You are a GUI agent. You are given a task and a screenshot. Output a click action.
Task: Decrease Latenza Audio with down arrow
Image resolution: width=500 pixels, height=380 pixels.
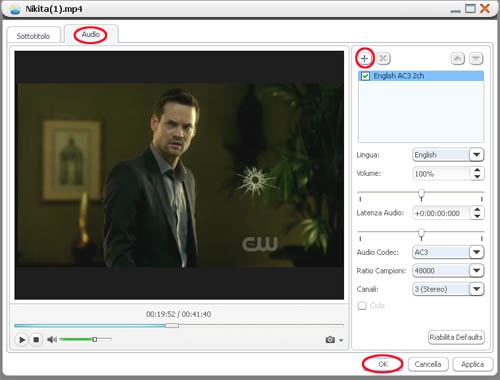477,216
